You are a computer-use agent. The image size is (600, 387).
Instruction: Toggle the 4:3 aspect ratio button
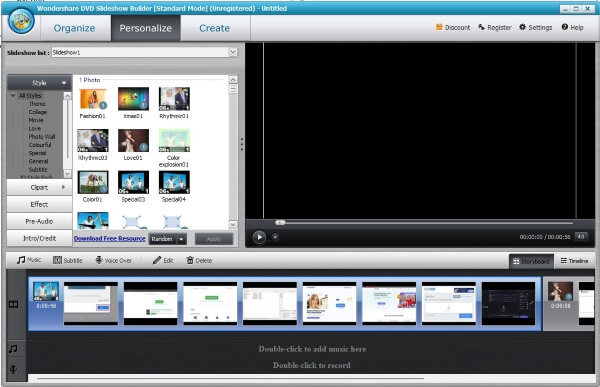[580, 237]
